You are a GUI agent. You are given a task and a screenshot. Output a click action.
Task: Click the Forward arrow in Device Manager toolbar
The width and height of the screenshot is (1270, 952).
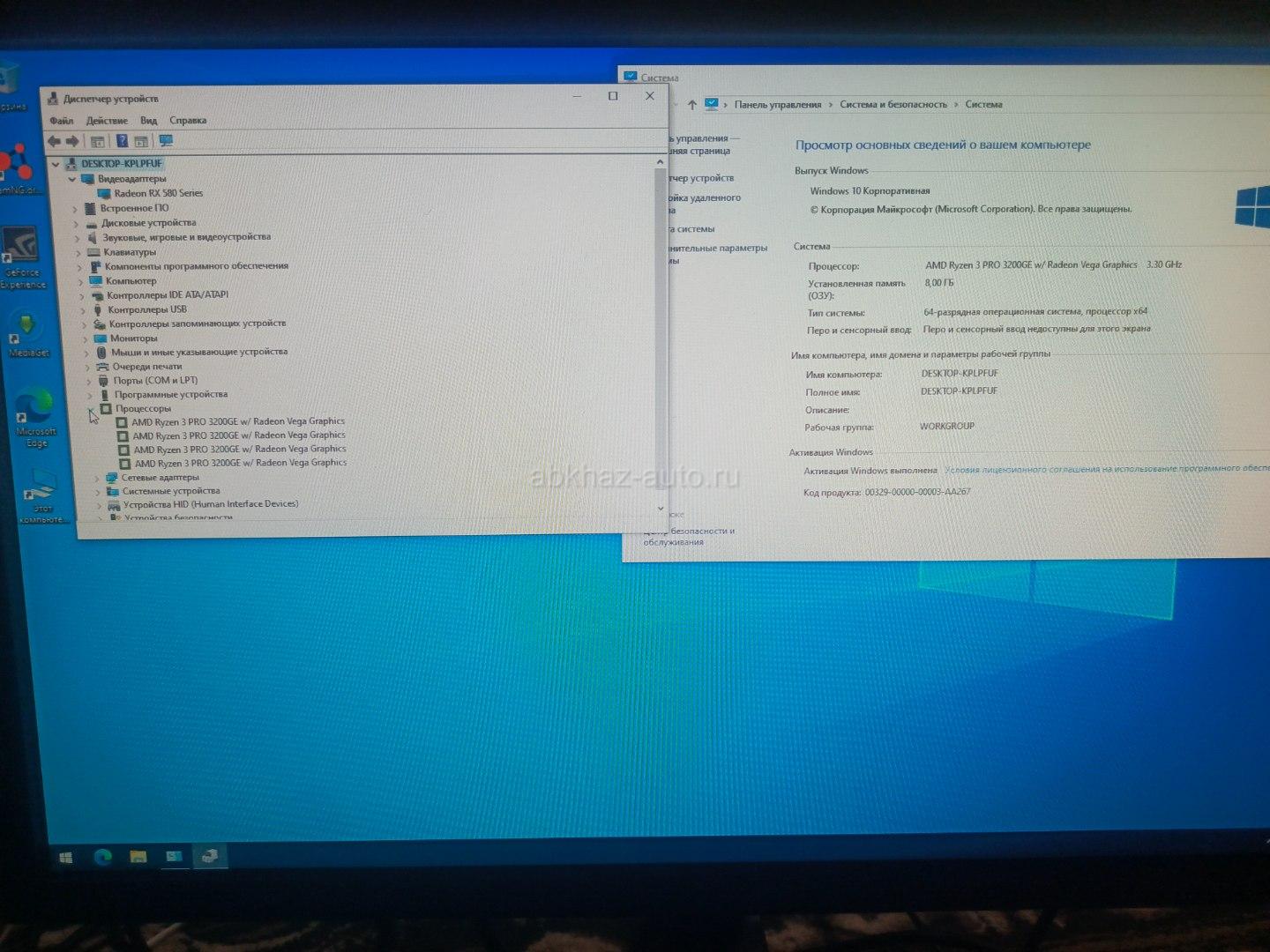[x=72, y=141]
